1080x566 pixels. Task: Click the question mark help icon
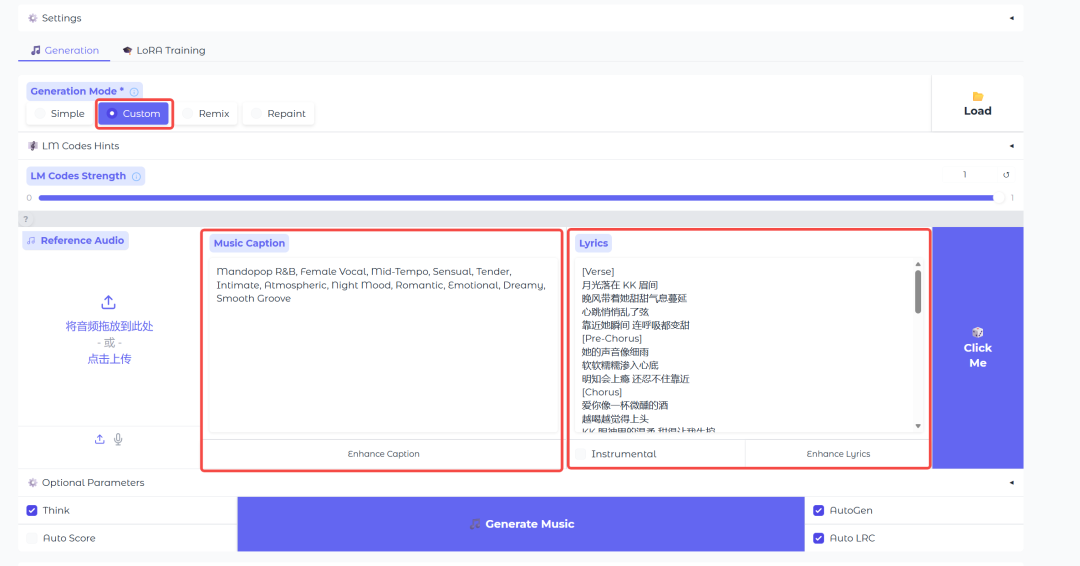pyautogui.click(x=25, y=219)
